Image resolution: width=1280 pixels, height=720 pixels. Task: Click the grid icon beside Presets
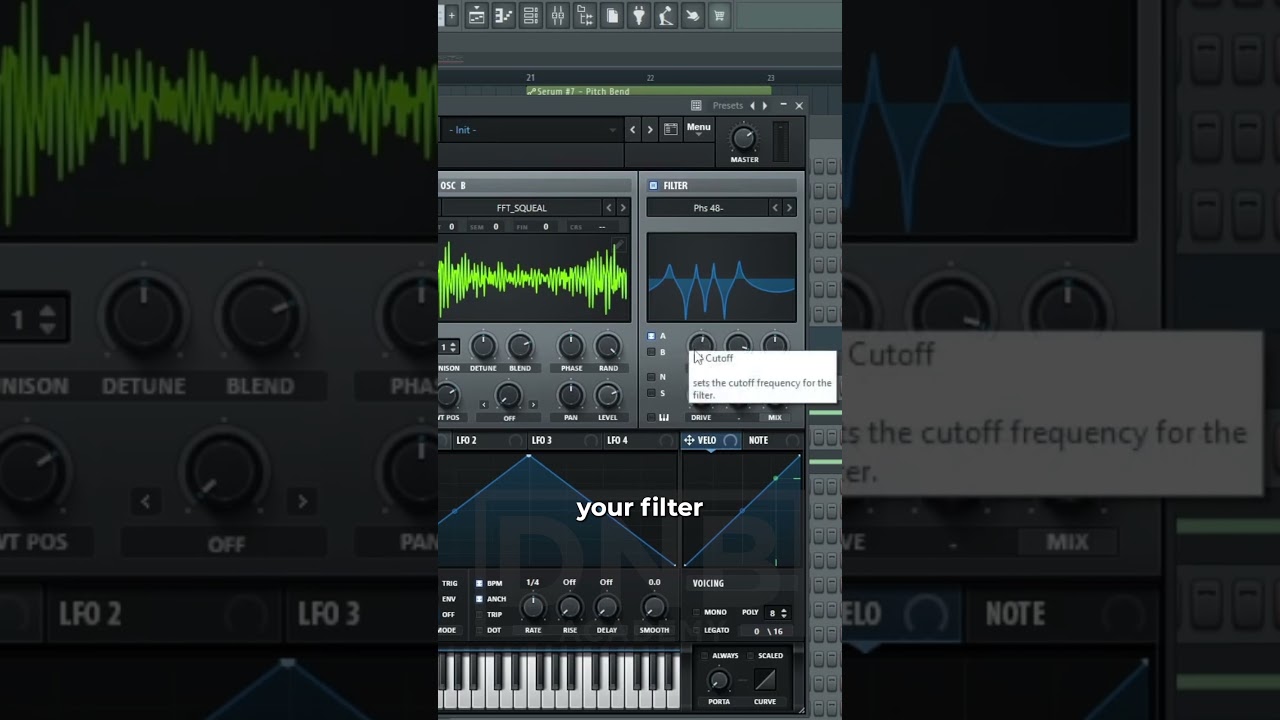pos(696,105)
